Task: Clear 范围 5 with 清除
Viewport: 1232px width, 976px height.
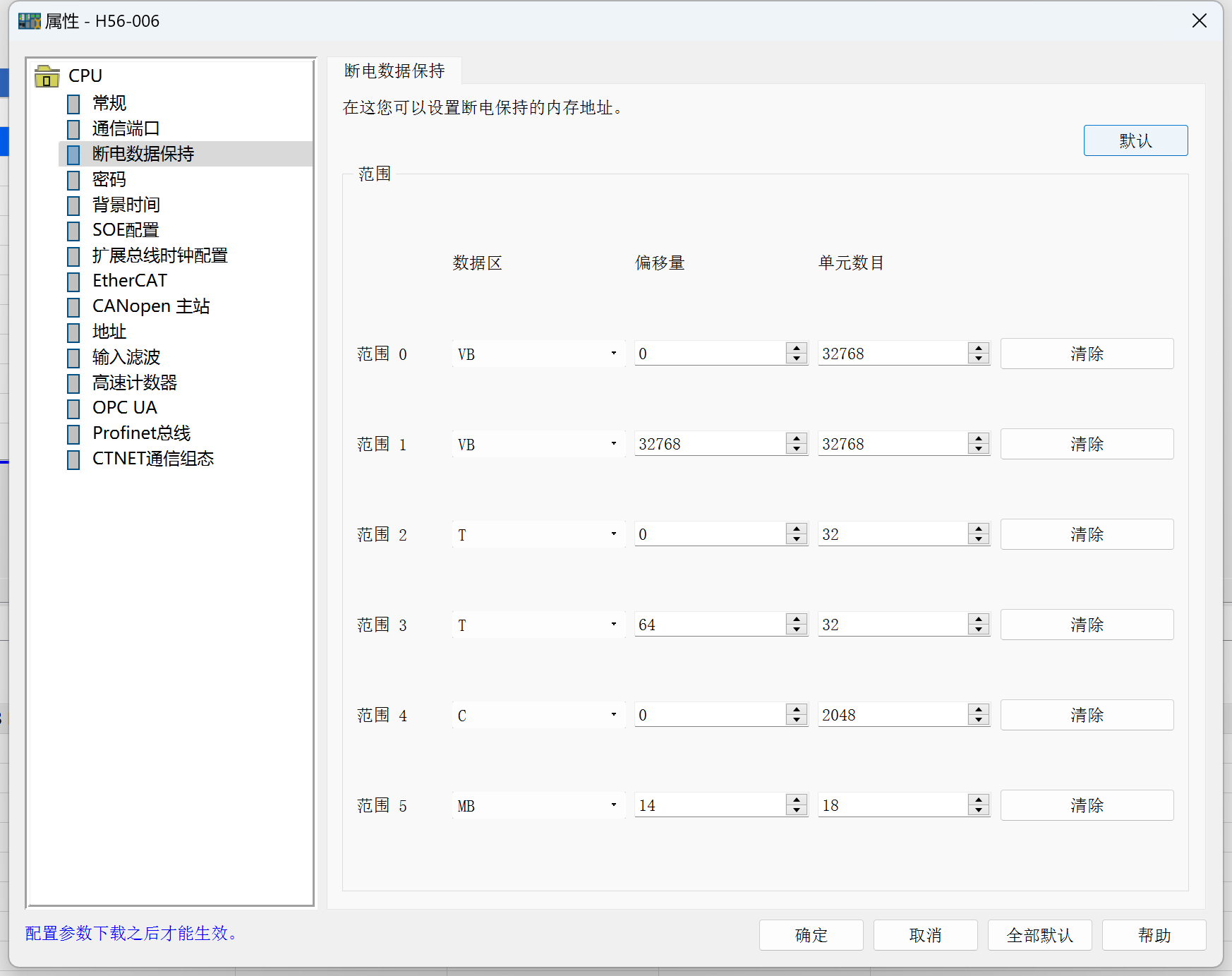Action: (1087, 805)
